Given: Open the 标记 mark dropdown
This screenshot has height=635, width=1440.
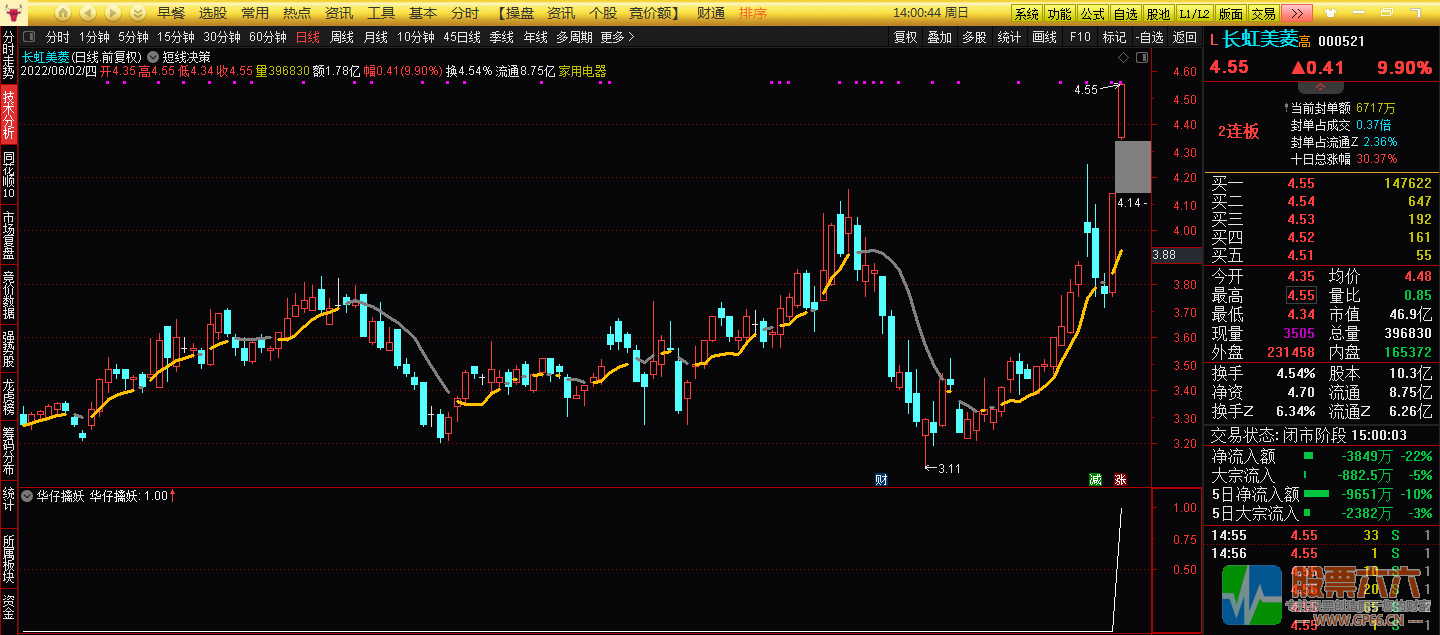Looking at the screenshot, I should click(1114, 37).
